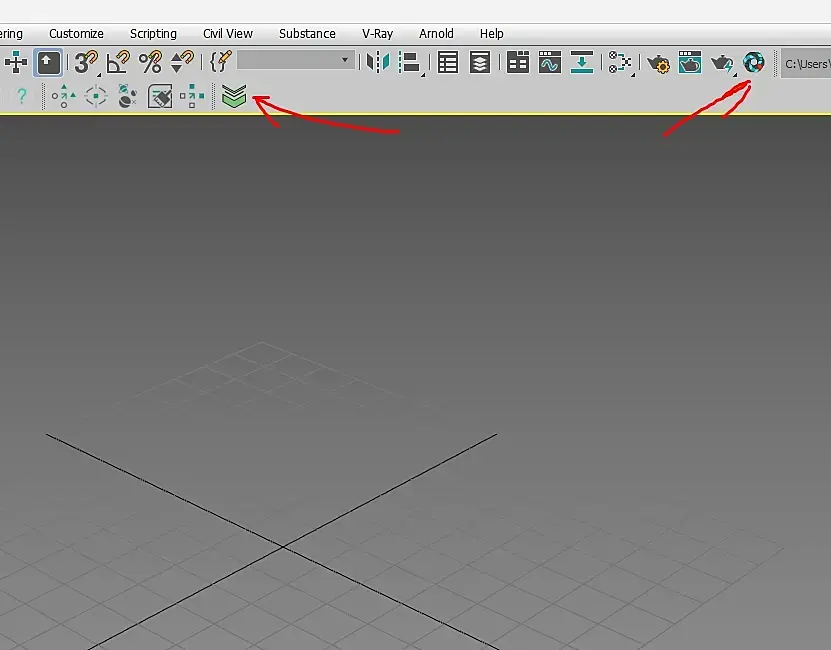Screen dimensions: 831x650
Task: Open the Curve Editor
Action: tap(550, 62)
